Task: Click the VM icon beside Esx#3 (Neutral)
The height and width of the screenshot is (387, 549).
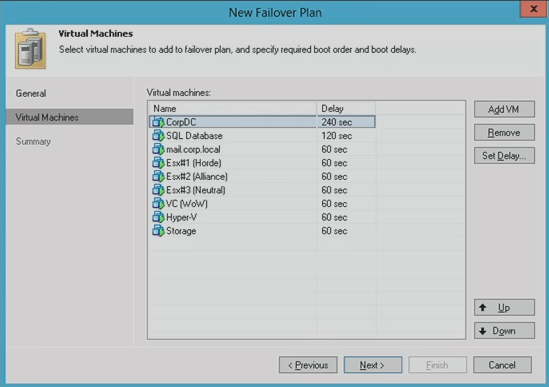Action: pos(158,190)
